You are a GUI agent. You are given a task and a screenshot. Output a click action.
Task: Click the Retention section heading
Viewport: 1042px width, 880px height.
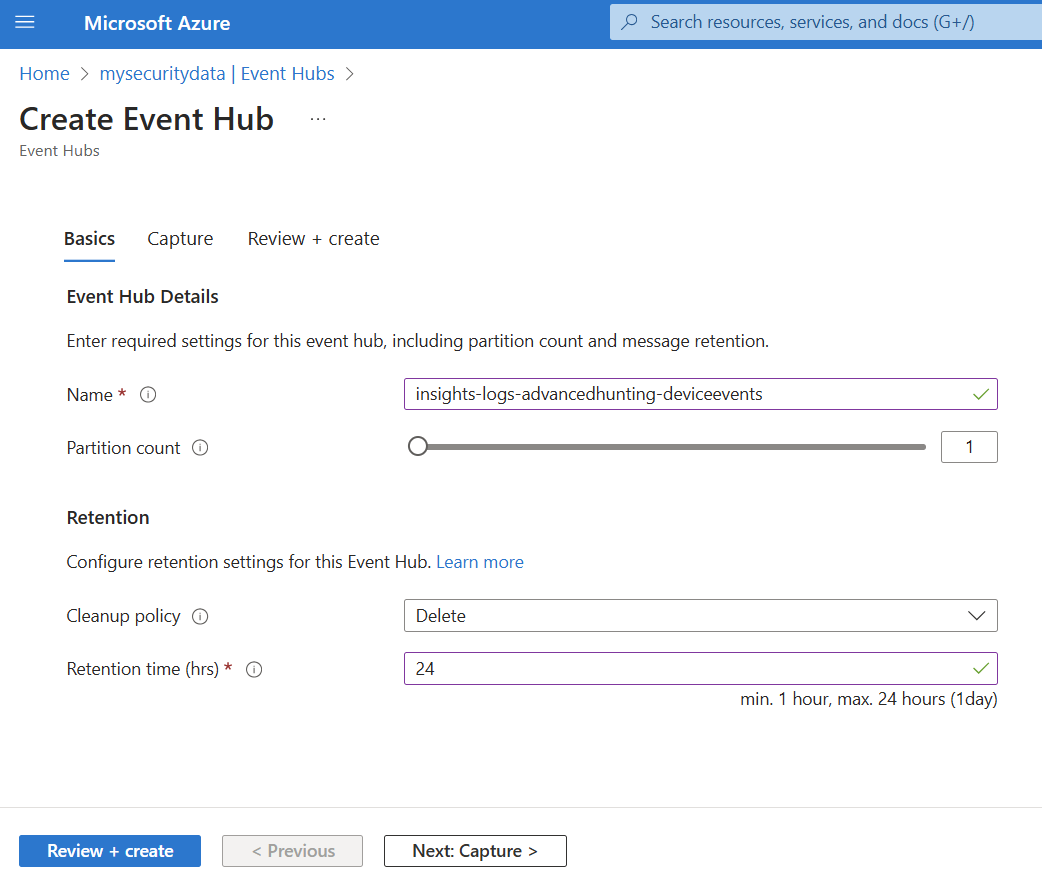pos(108,518)
